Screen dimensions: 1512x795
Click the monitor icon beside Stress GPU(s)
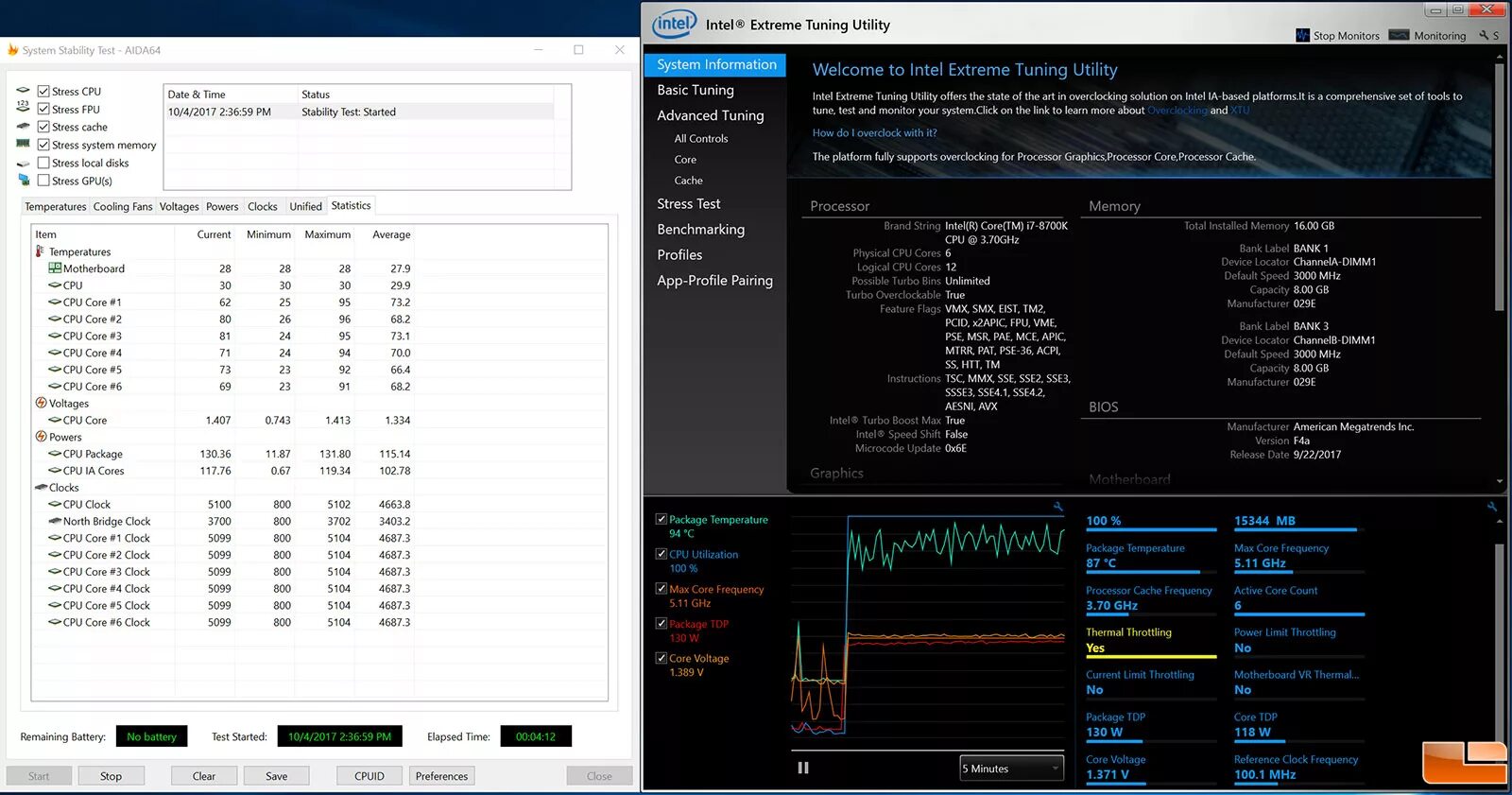click(24, 180)
